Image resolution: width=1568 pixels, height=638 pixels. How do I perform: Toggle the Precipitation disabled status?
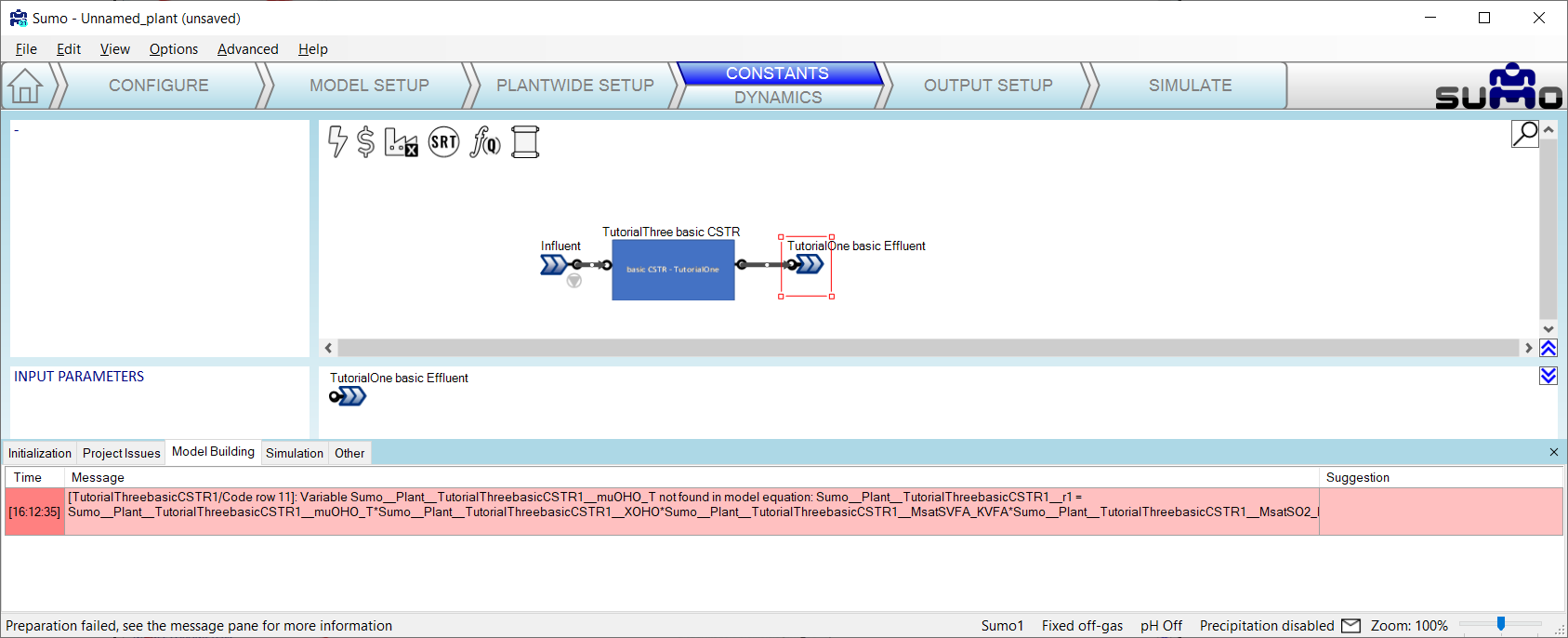click(1266, 626)
